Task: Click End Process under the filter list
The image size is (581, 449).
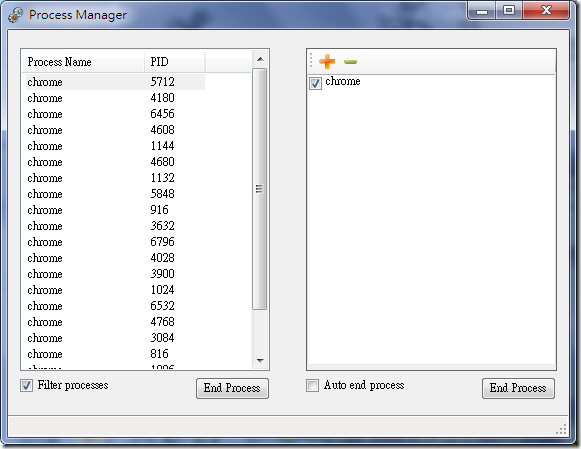Action: tap(518, 388)
